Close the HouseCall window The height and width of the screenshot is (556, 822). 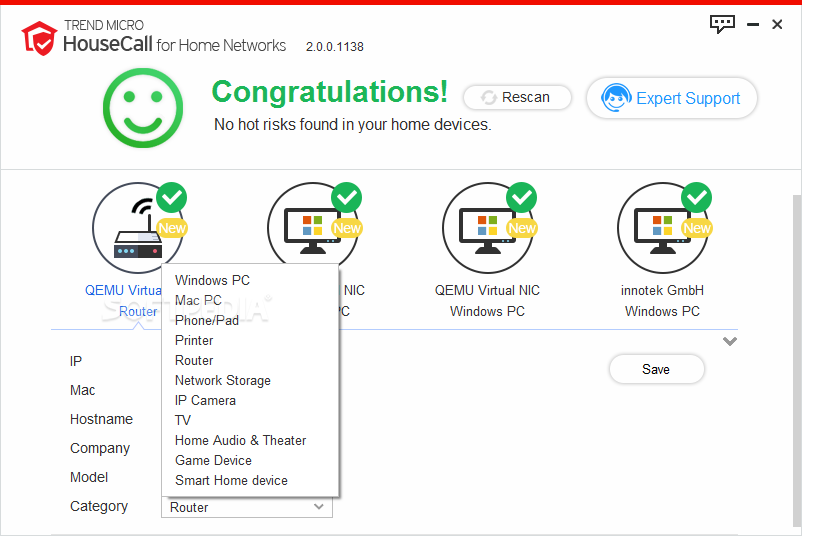coord(777,25)
